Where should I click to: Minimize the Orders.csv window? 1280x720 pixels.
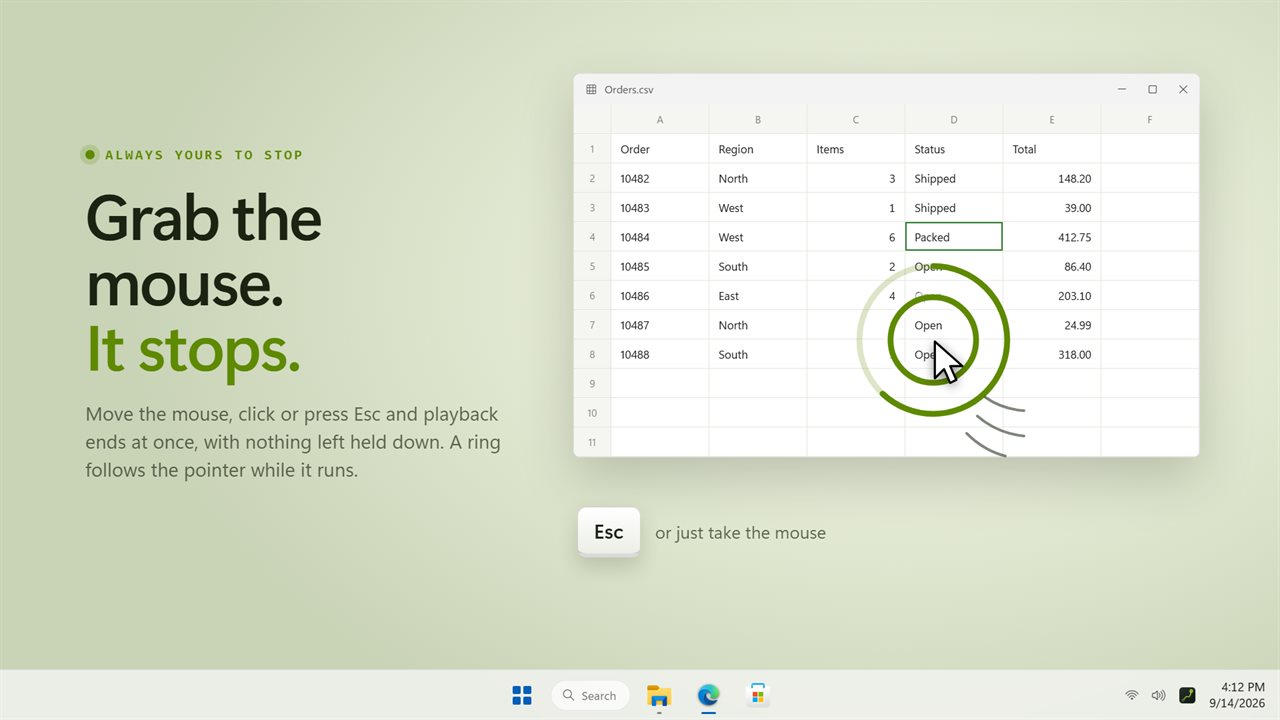1122,89
